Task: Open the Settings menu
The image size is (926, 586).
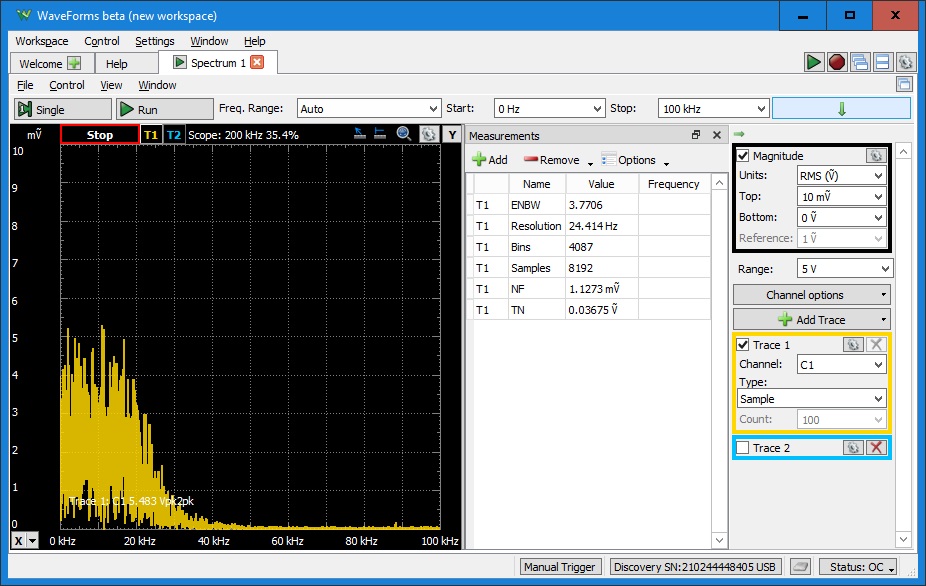Action: [154, 41]
